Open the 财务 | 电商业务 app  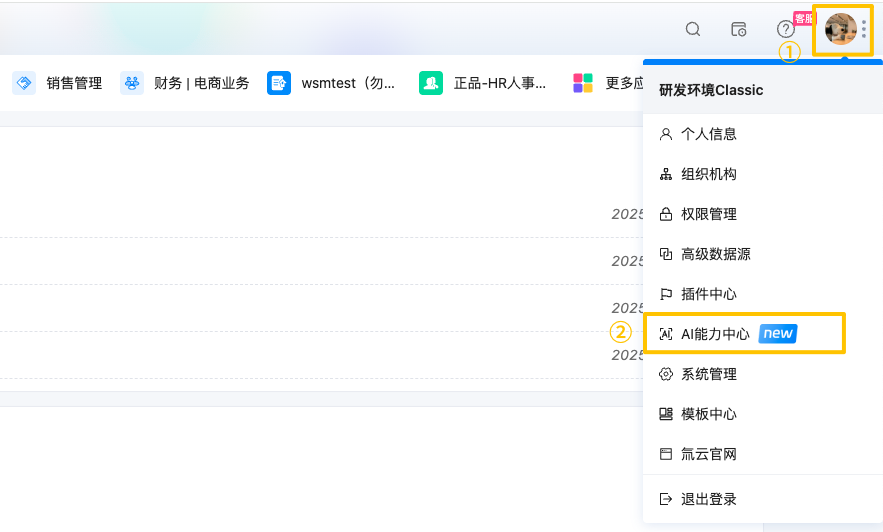point(185,83)
